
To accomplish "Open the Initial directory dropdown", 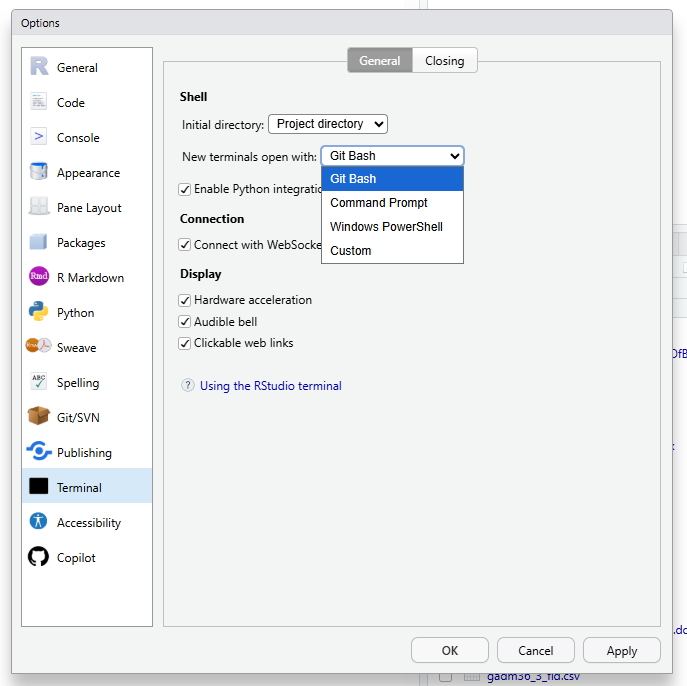I will [x=327, y=124].
